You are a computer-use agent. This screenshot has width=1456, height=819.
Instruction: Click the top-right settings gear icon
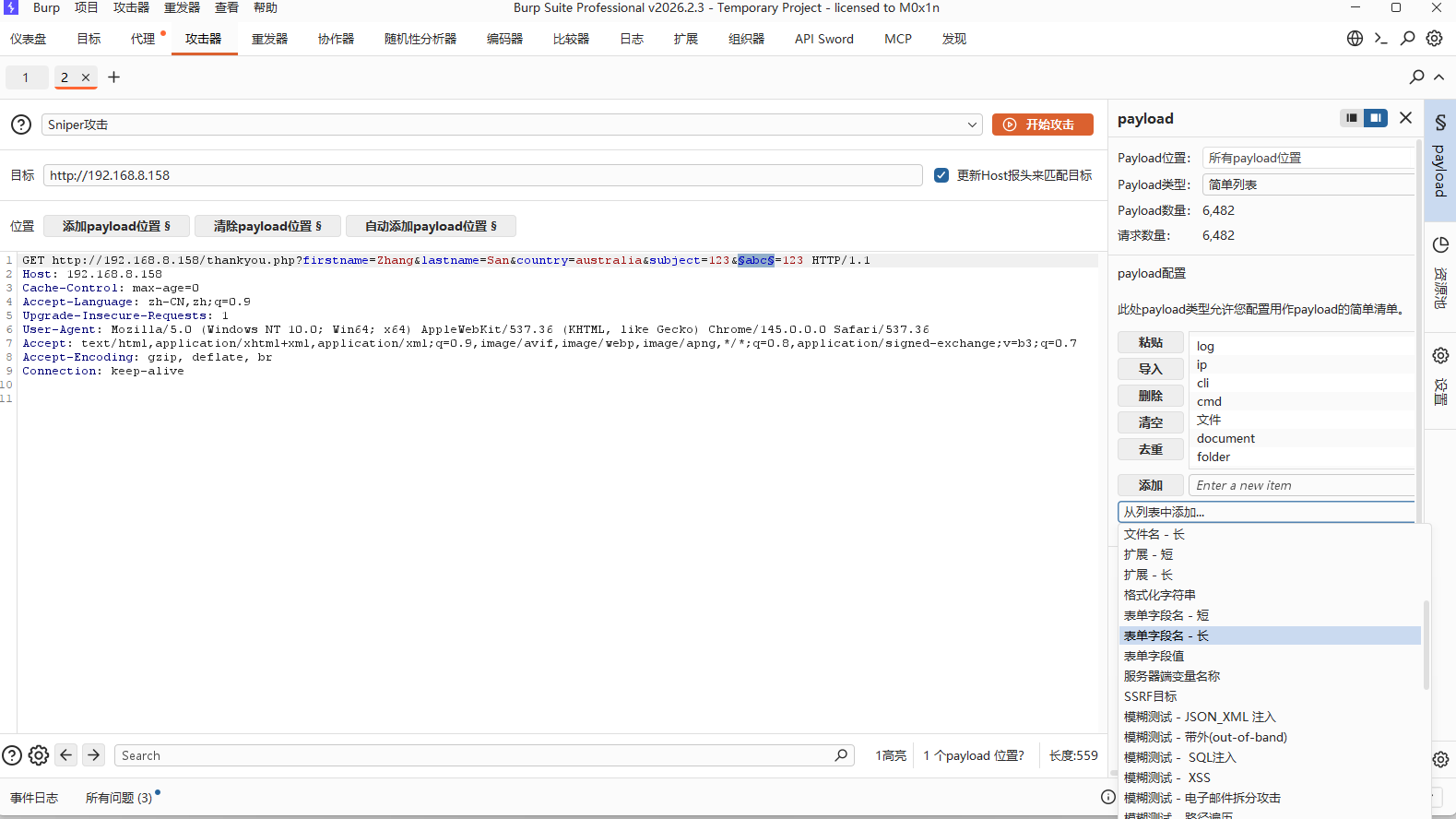(x=1434, y=39)
